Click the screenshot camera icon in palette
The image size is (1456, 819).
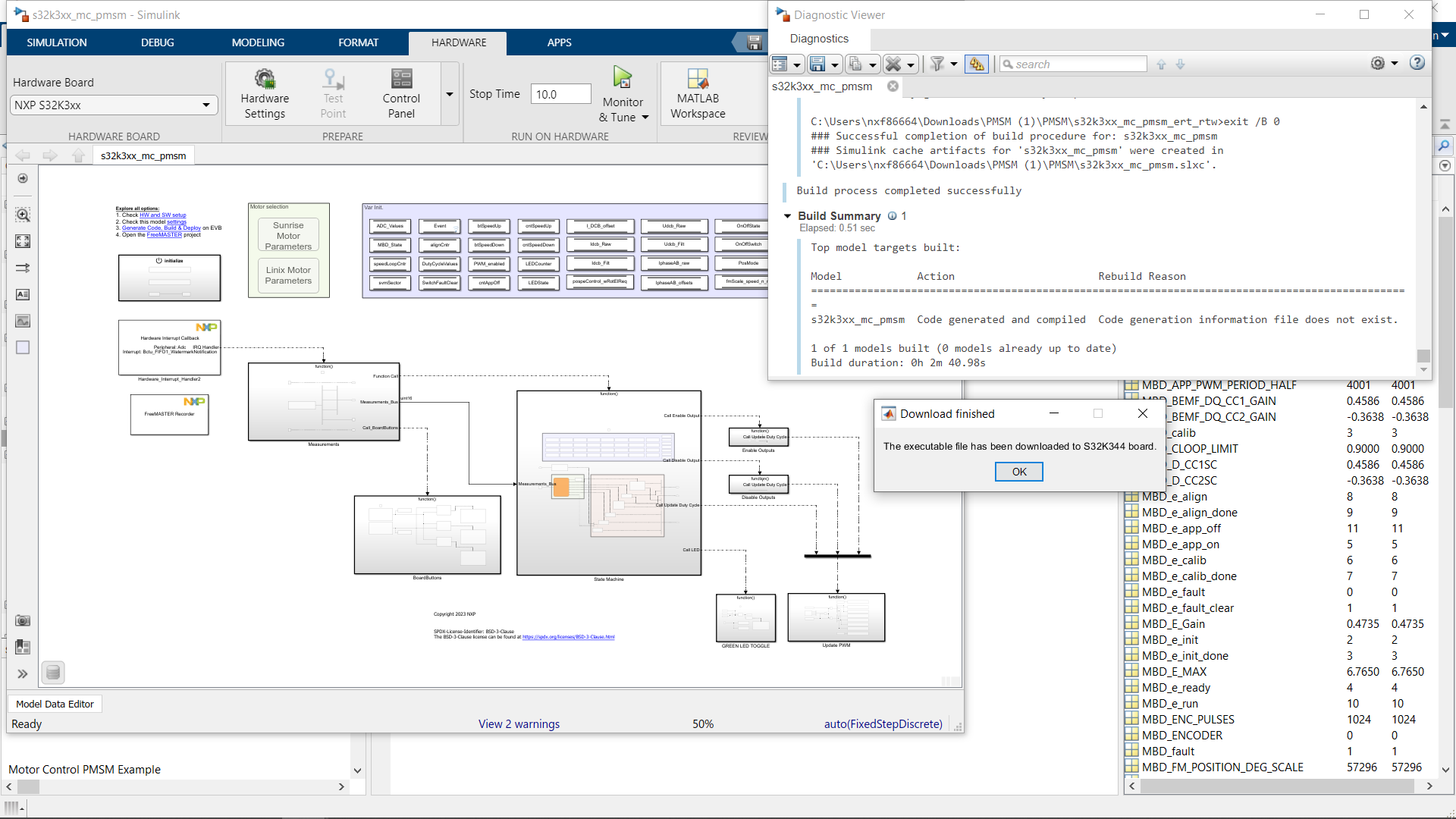pyautogui.click(x=23, y=620)
